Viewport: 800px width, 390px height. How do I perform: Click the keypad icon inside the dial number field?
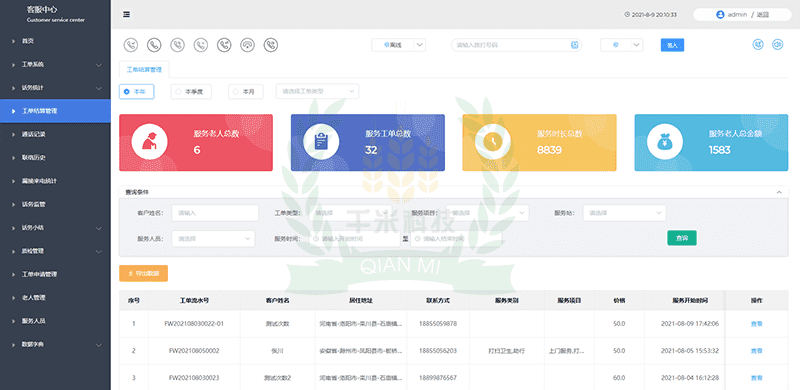pyautogui.click(x=574, y=45)
